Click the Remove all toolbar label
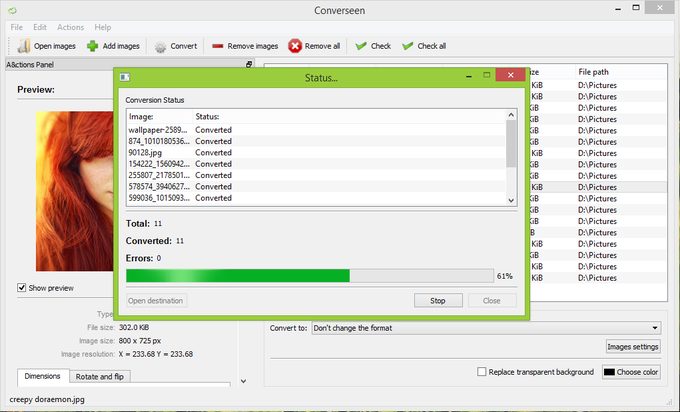 pyautogui.click(x=322, y=46)
